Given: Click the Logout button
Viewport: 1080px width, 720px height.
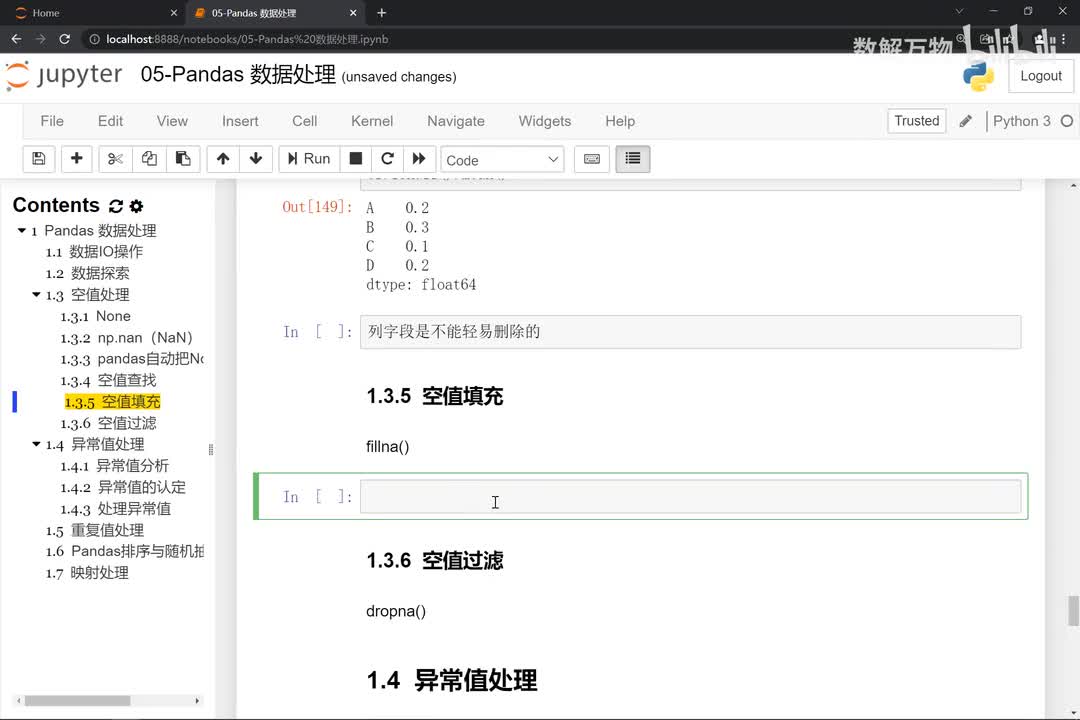Looking at the screenshot, I should coord(1041,76).
